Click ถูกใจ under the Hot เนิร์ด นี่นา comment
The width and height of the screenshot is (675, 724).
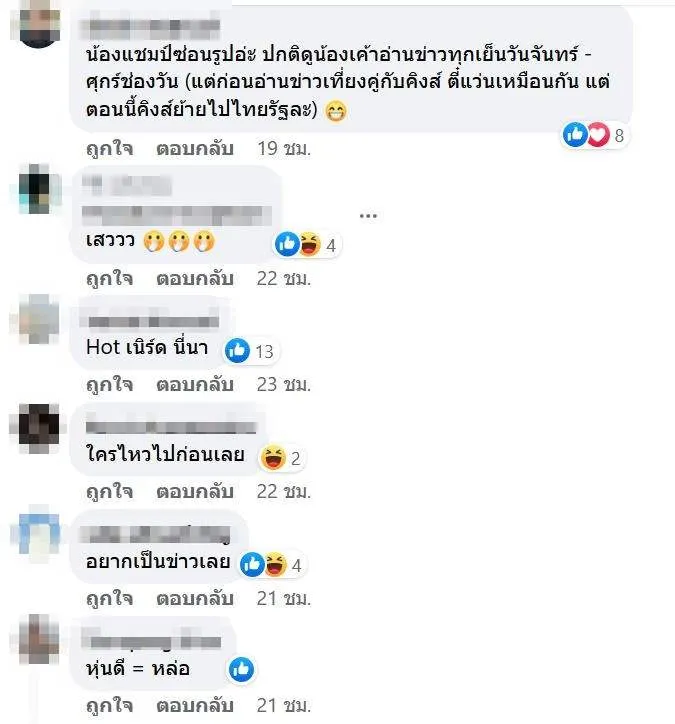(110, 385)
